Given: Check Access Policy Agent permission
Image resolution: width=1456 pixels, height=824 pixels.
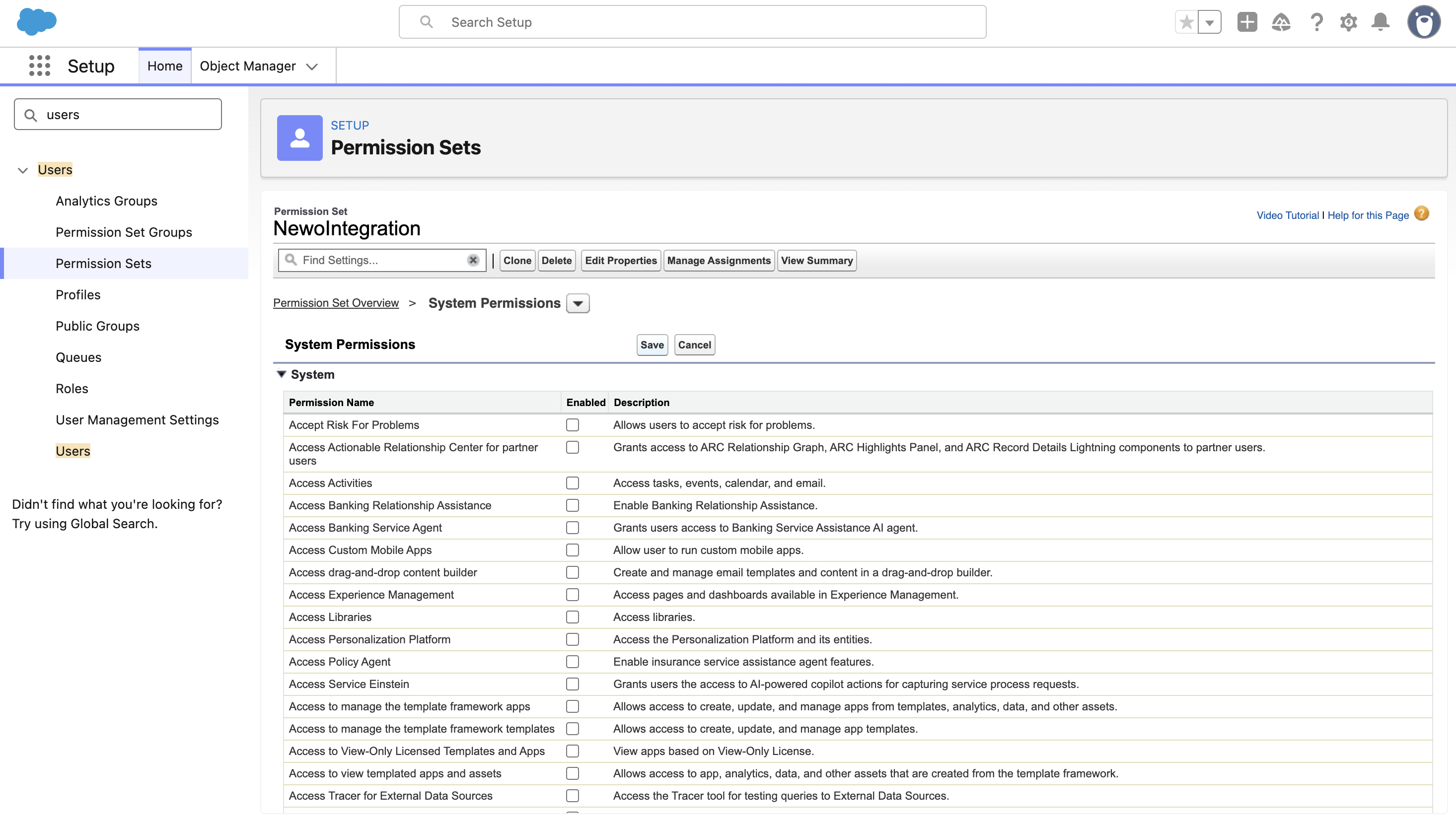Looking at the screenshot, I should [x=573, y=662].
